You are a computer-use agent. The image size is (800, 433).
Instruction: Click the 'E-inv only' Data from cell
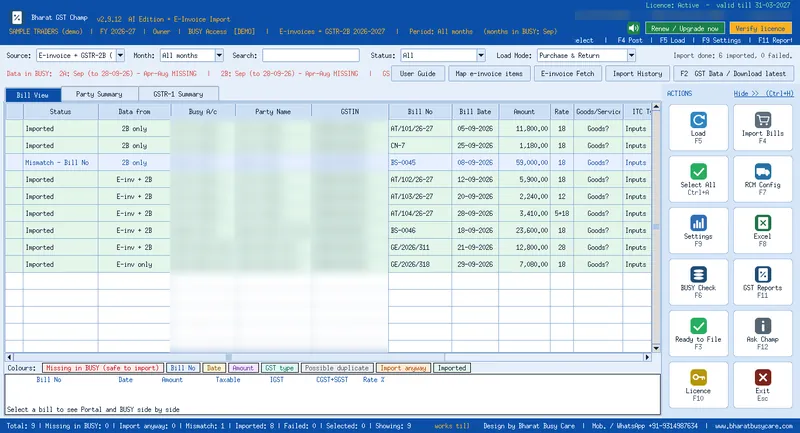134,264
